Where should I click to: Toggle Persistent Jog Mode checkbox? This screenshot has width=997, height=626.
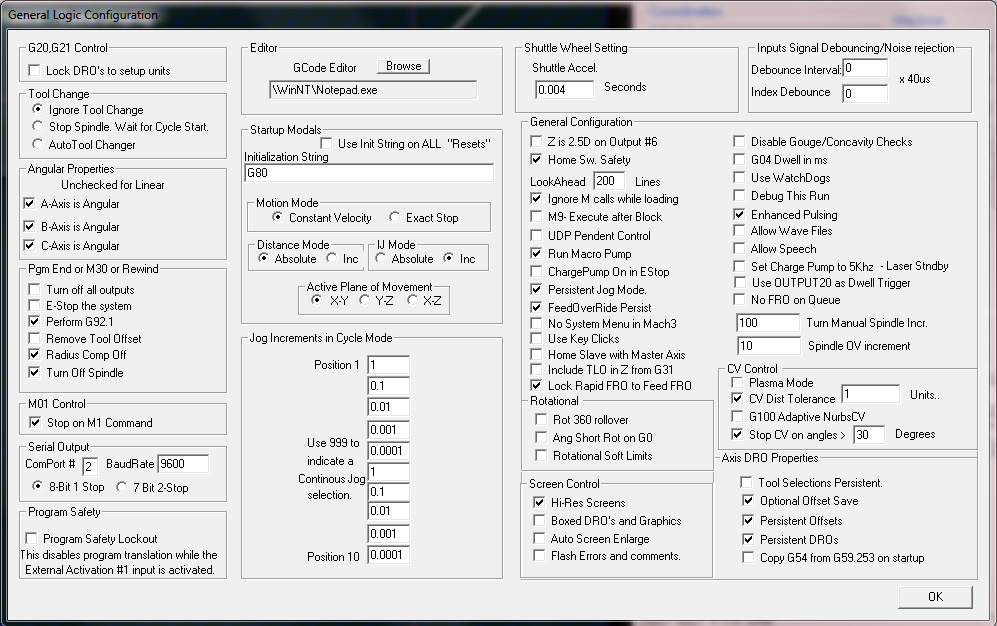tap(536, 289)
